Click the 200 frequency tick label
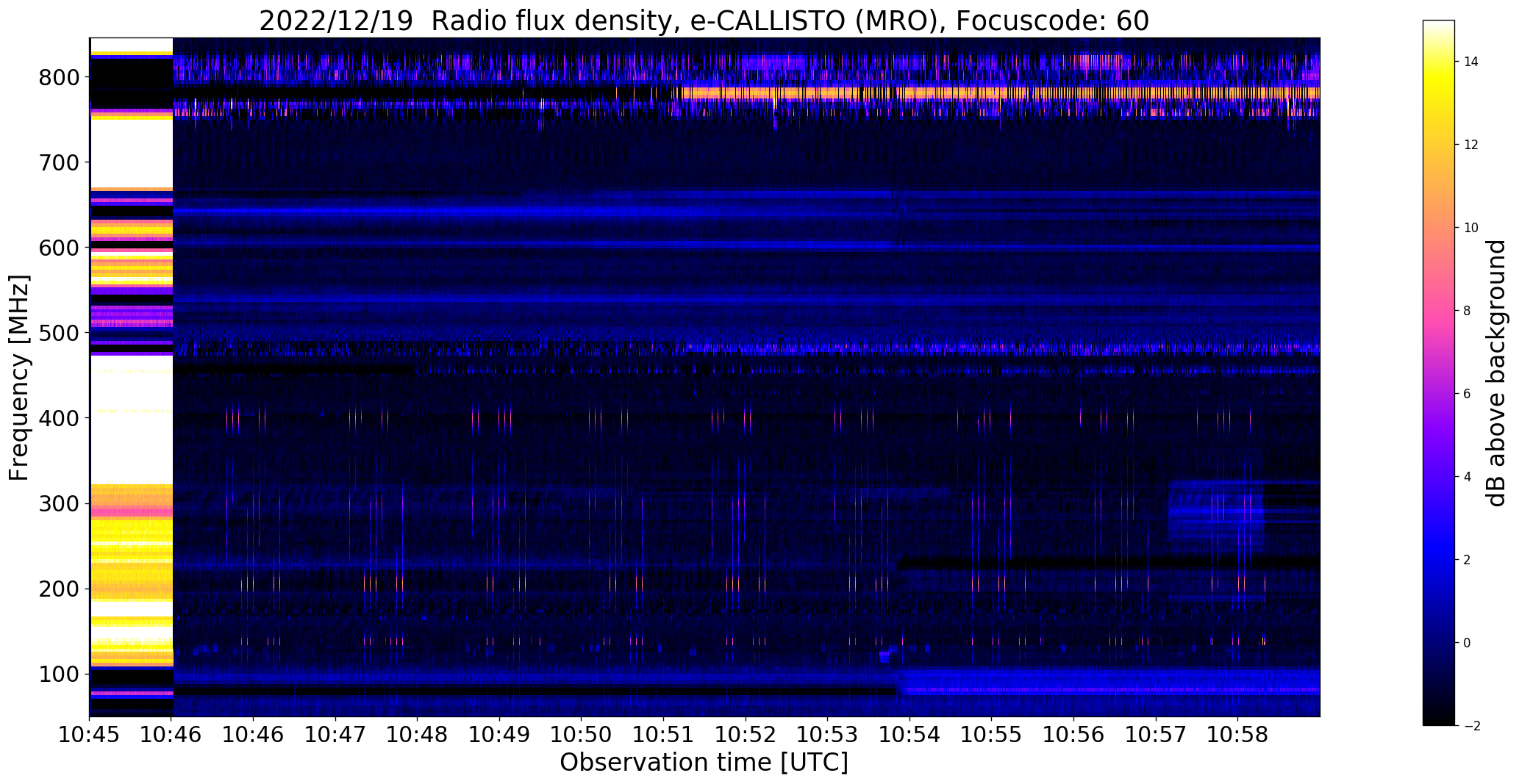The height and width of the screenshot is (784, 1519). 59,589
